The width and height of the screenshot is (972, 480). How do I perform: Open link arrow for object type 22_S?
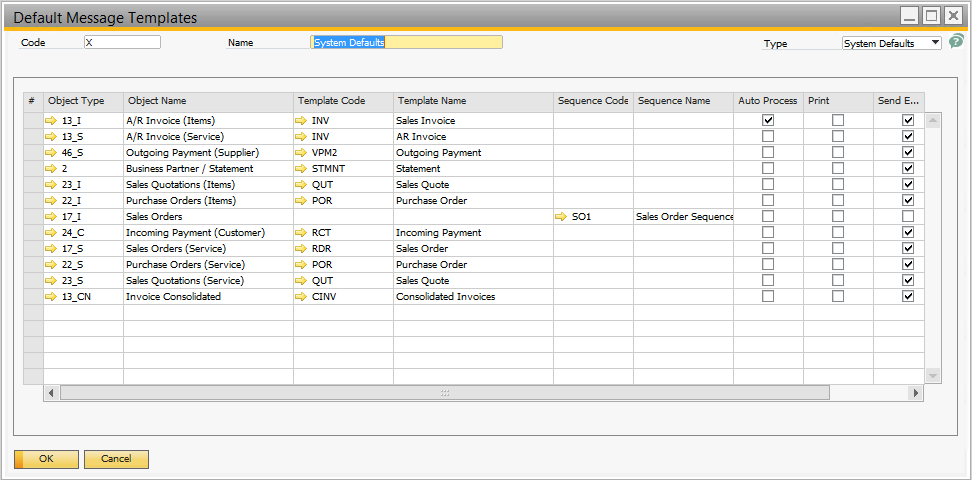coord(51,265)
